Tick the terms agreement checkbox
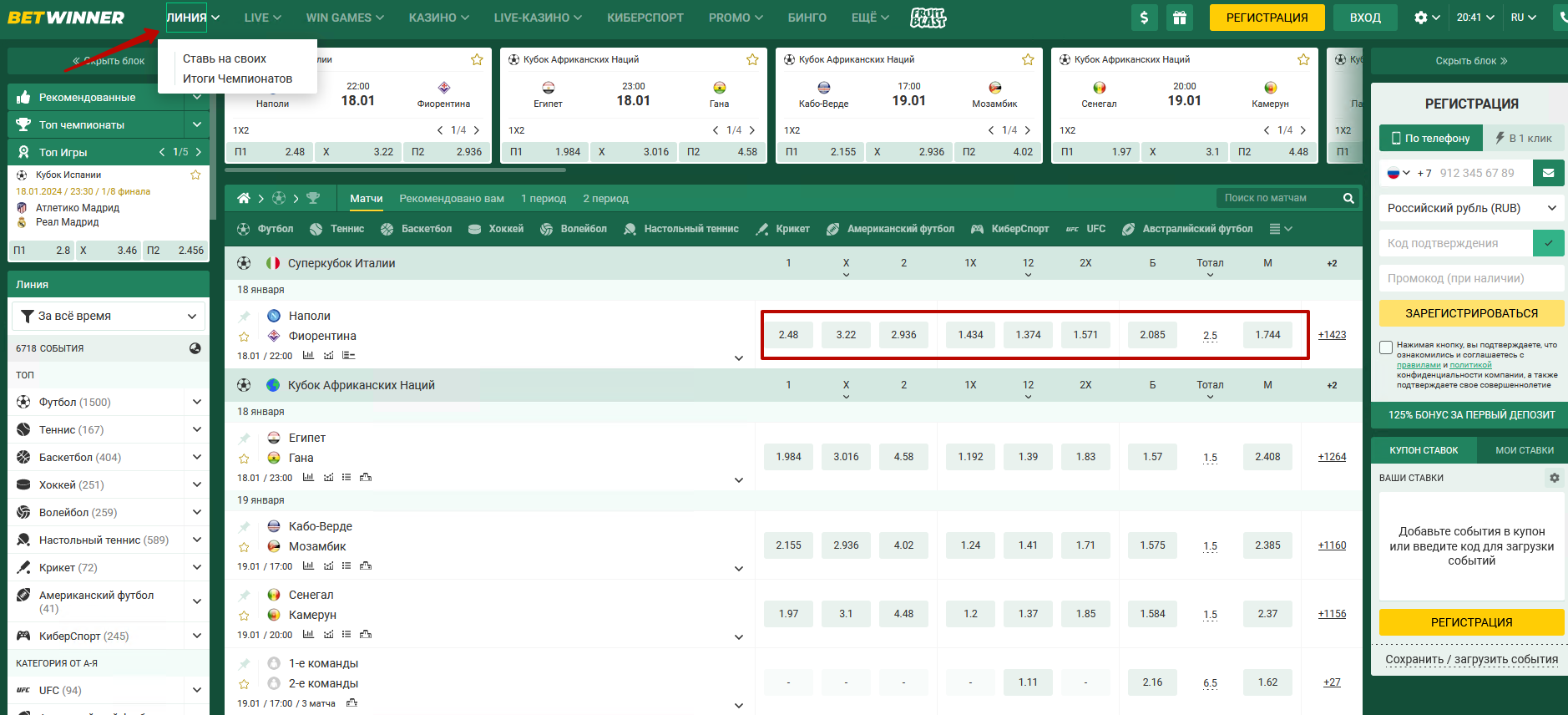The width and height of the screenshot is (1568, 715). (1386, 347)
